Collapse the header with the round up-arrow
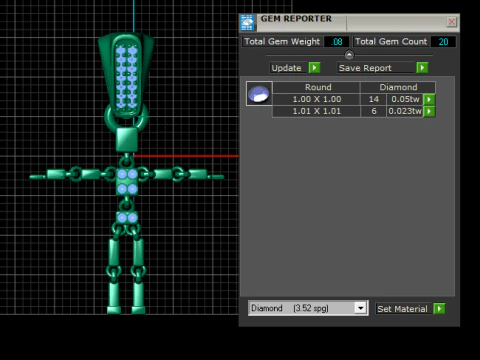480x360 pixels. coord(349,55)
